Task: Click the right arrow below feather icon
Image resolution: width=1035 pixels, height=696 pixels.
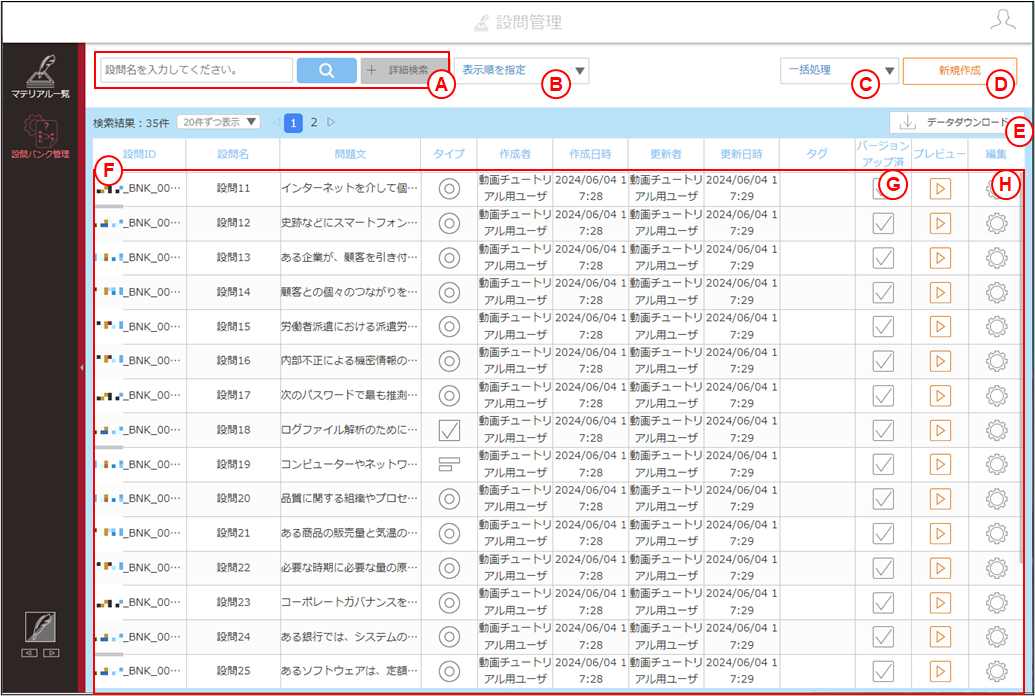Action: point(51,653)
